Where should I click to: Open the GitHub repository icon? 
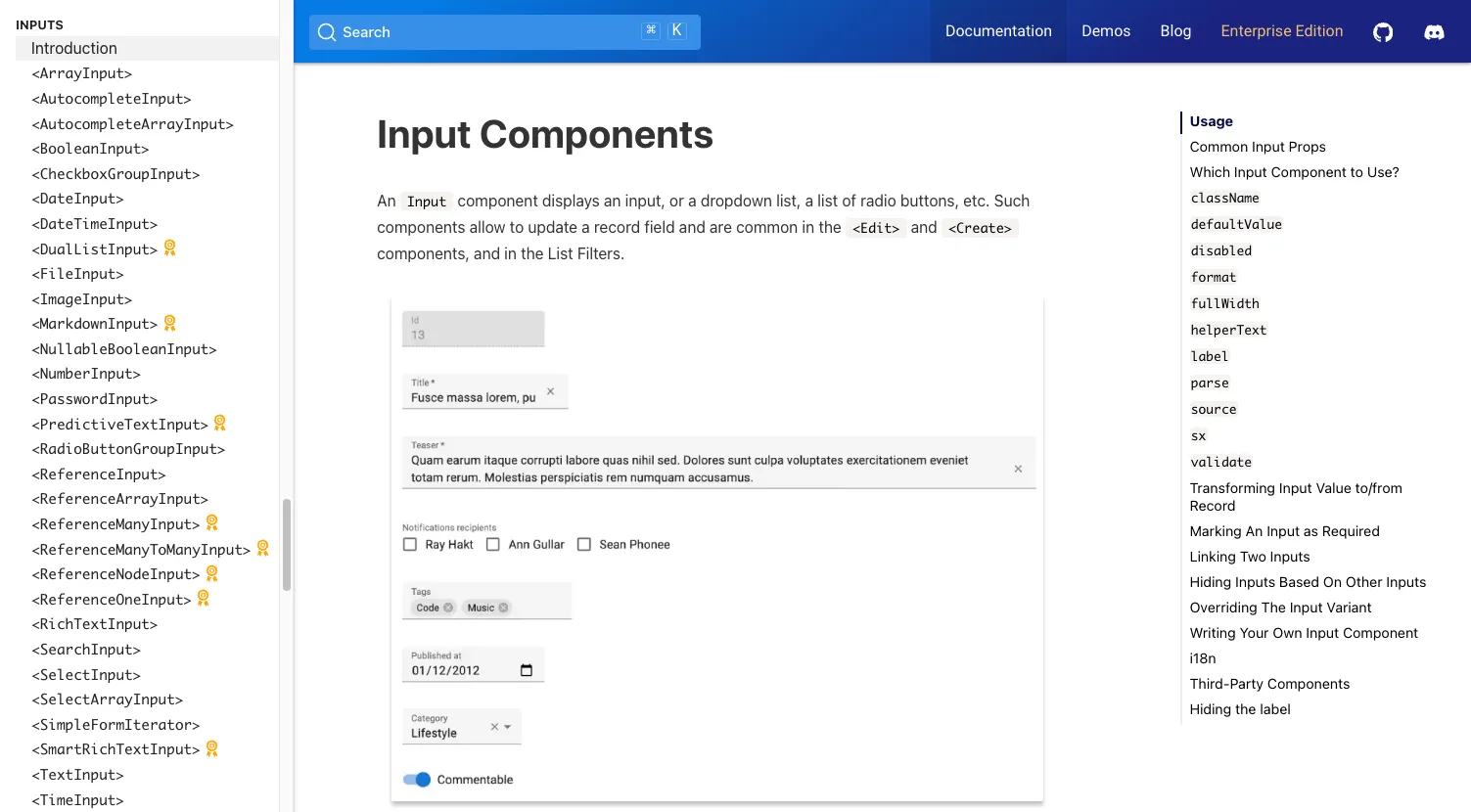[x=1382, y=31]
